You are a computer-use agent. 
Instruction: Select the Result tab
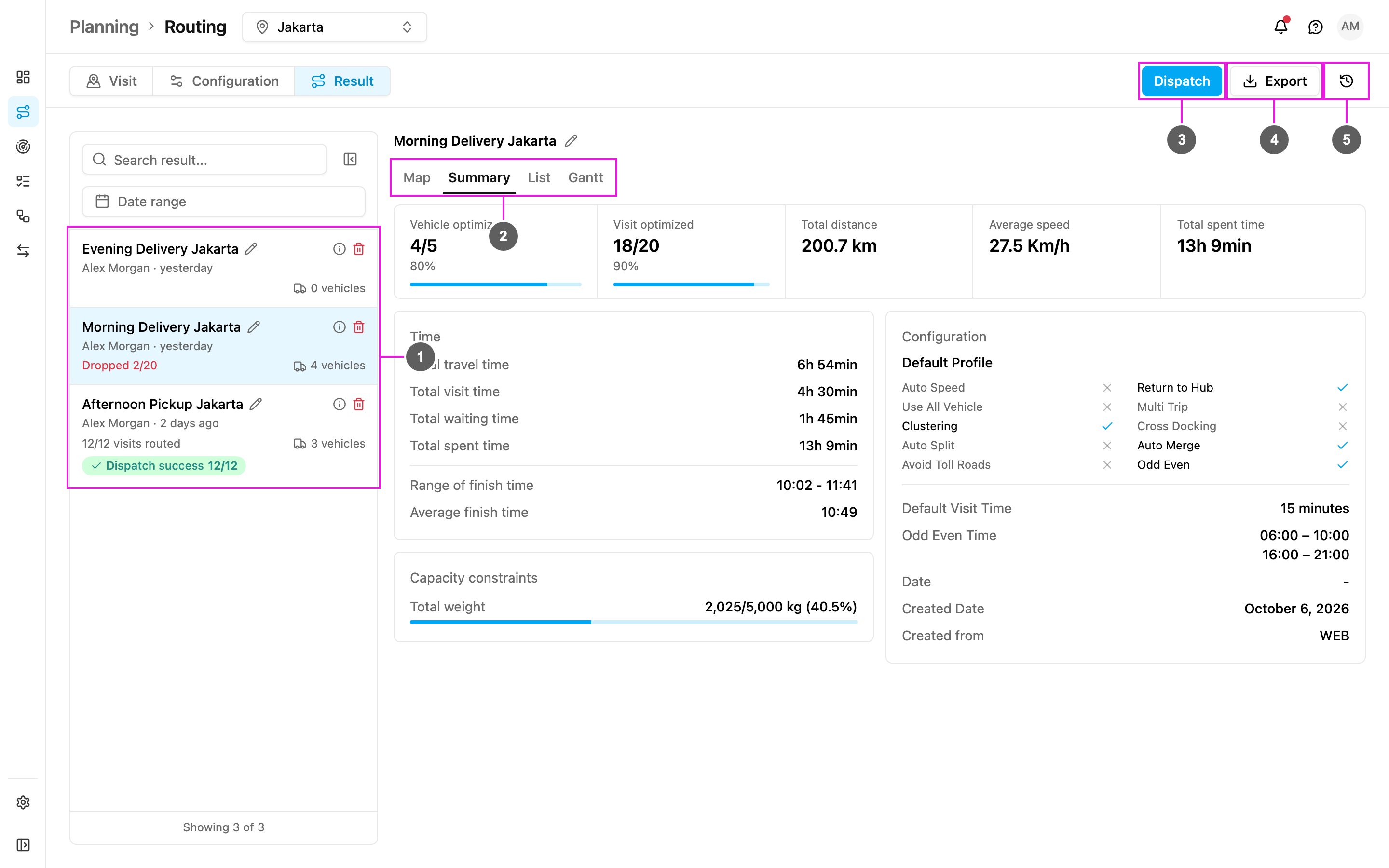click(342, 81)
